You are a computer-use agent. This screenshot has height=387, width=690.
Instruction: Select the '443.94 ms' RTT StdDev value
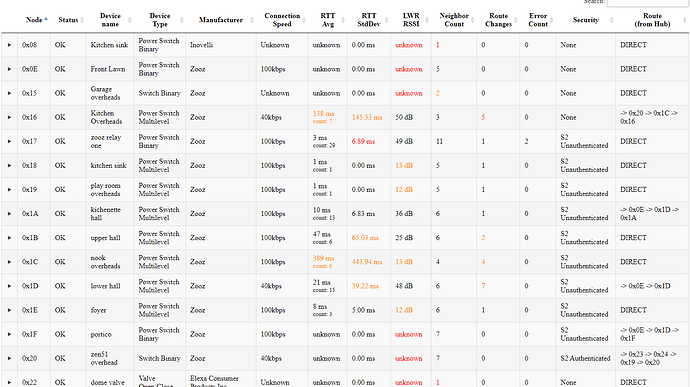[367, 262]
